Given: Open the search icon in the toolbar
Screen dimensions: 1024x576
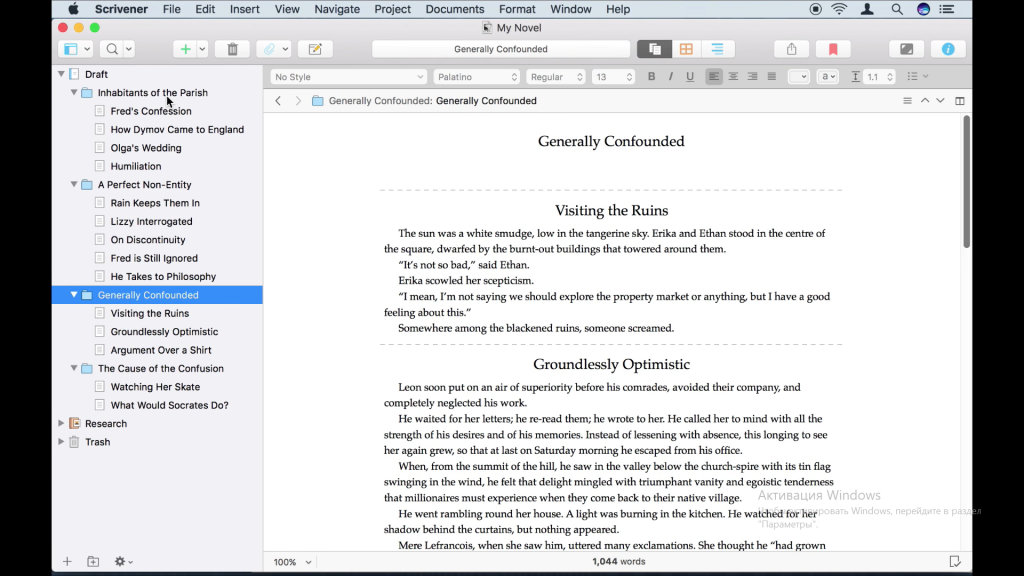Looking at the screenshot, I should [x=113, y=48].
